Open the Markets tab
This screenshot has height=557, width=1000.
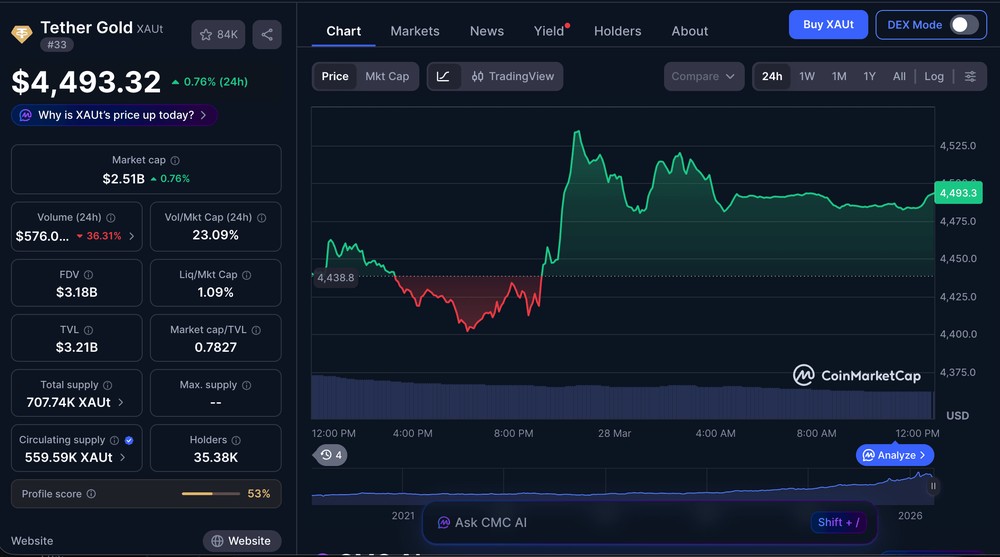(x=415, y=31)
